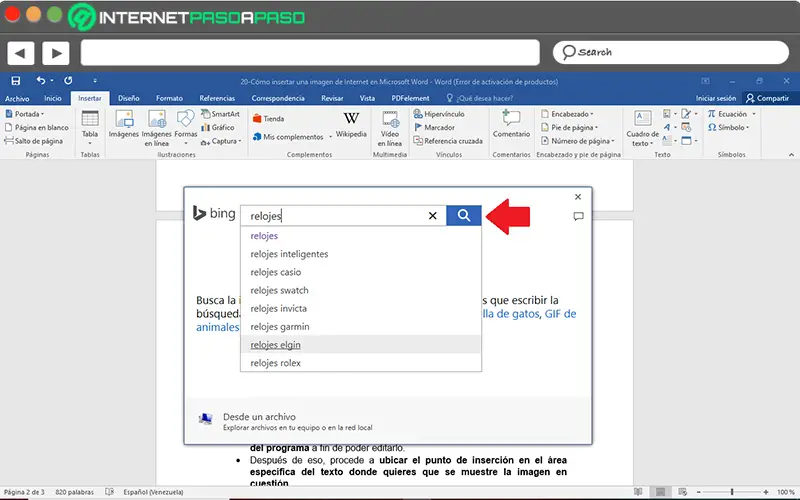
Task: Insert a Referencia cruzada
Action: tap(448, 141)
